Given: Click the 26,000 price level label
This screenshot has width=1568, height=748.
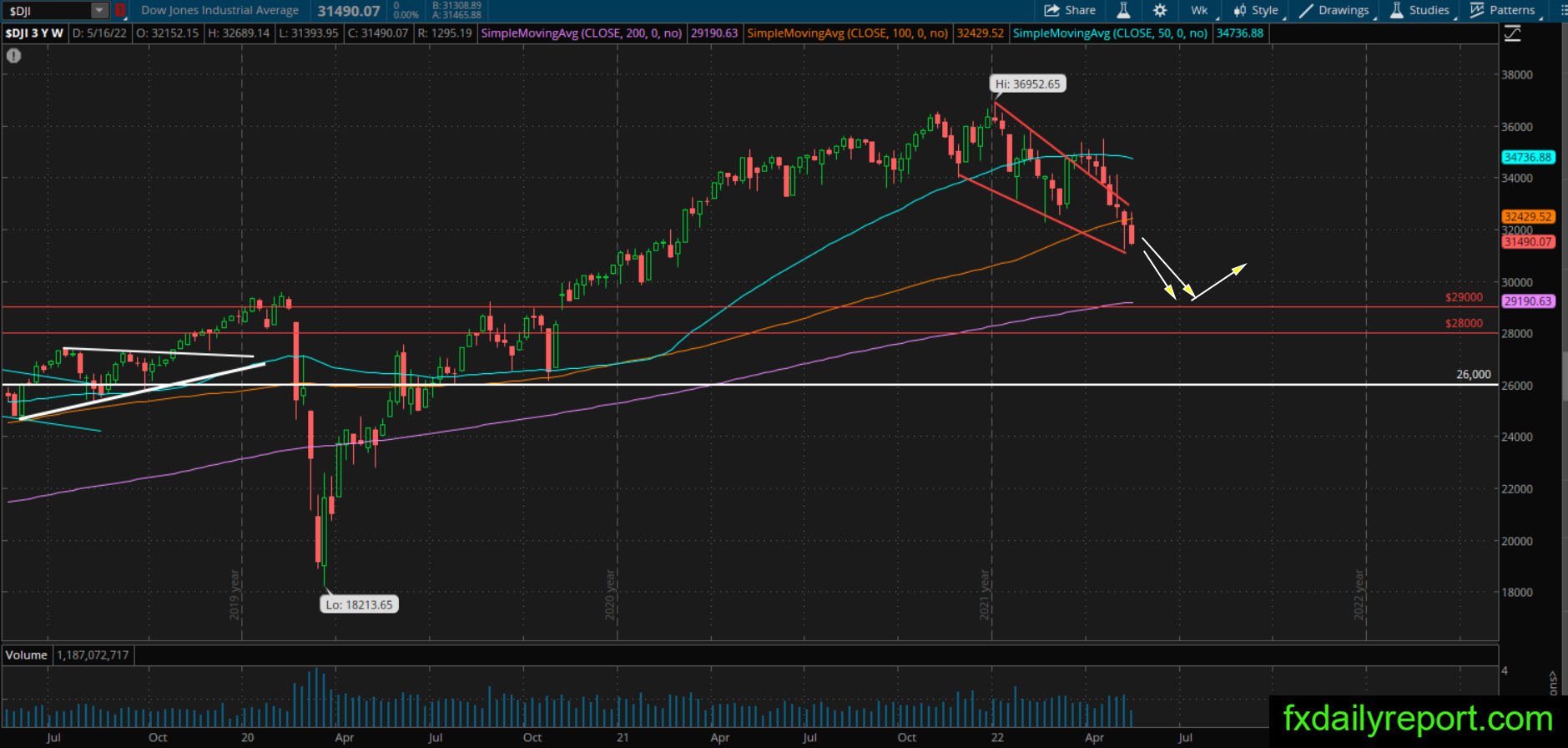Looking at the screenshot, I should (x=1474, y=374).
